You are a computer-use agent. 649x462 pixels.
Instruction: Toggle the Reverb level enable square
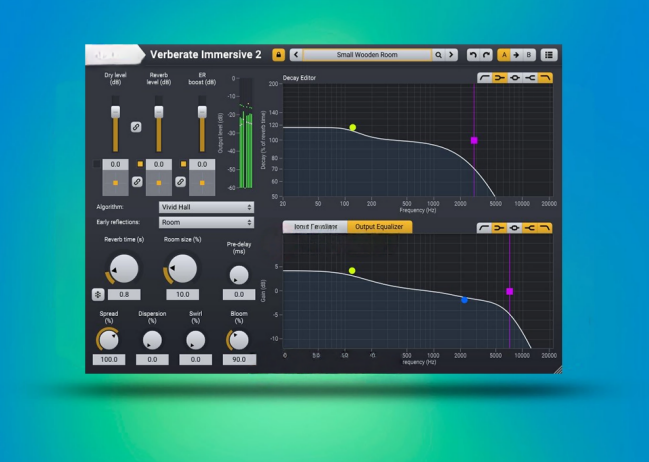pos(140,164)
